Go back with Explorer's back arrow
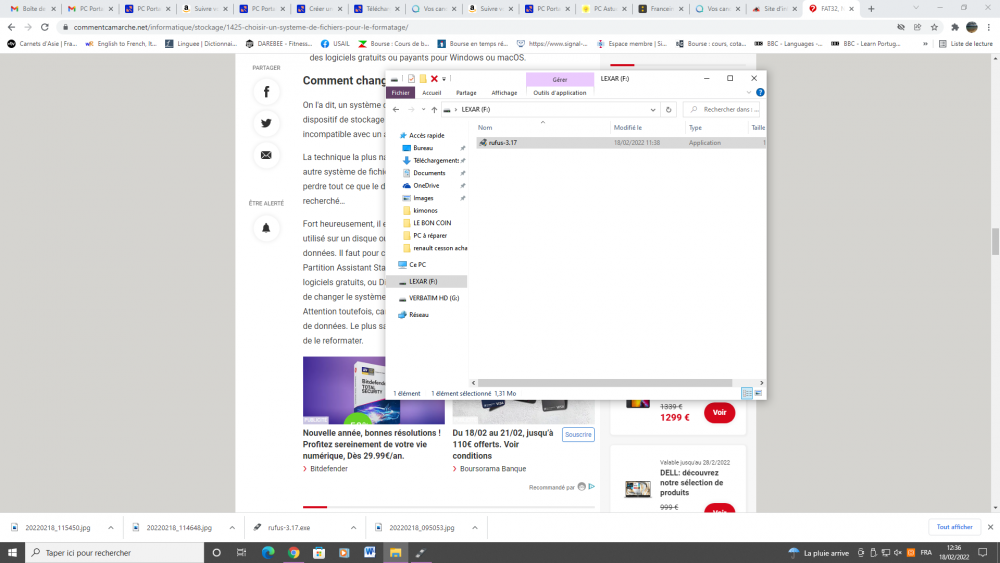 click(x=396, y=110)
